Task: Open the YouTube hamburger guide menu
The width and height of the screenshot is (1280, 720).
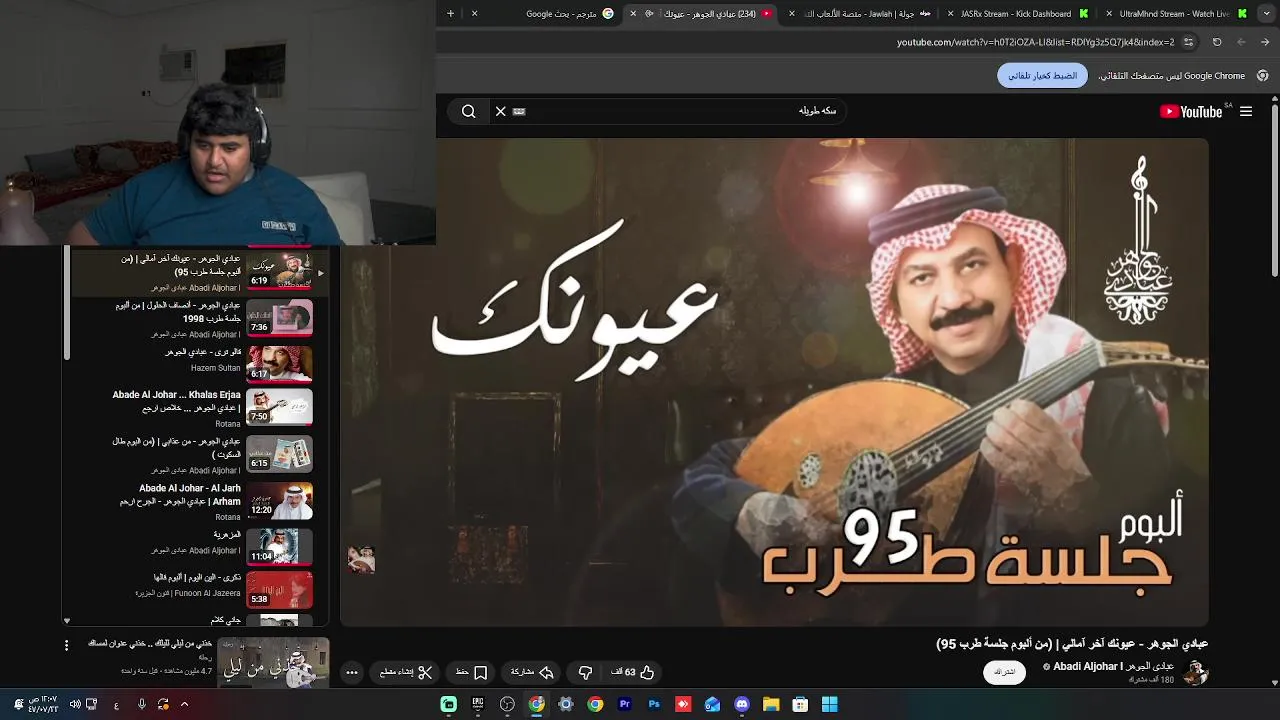Action: coord(1246,111)
